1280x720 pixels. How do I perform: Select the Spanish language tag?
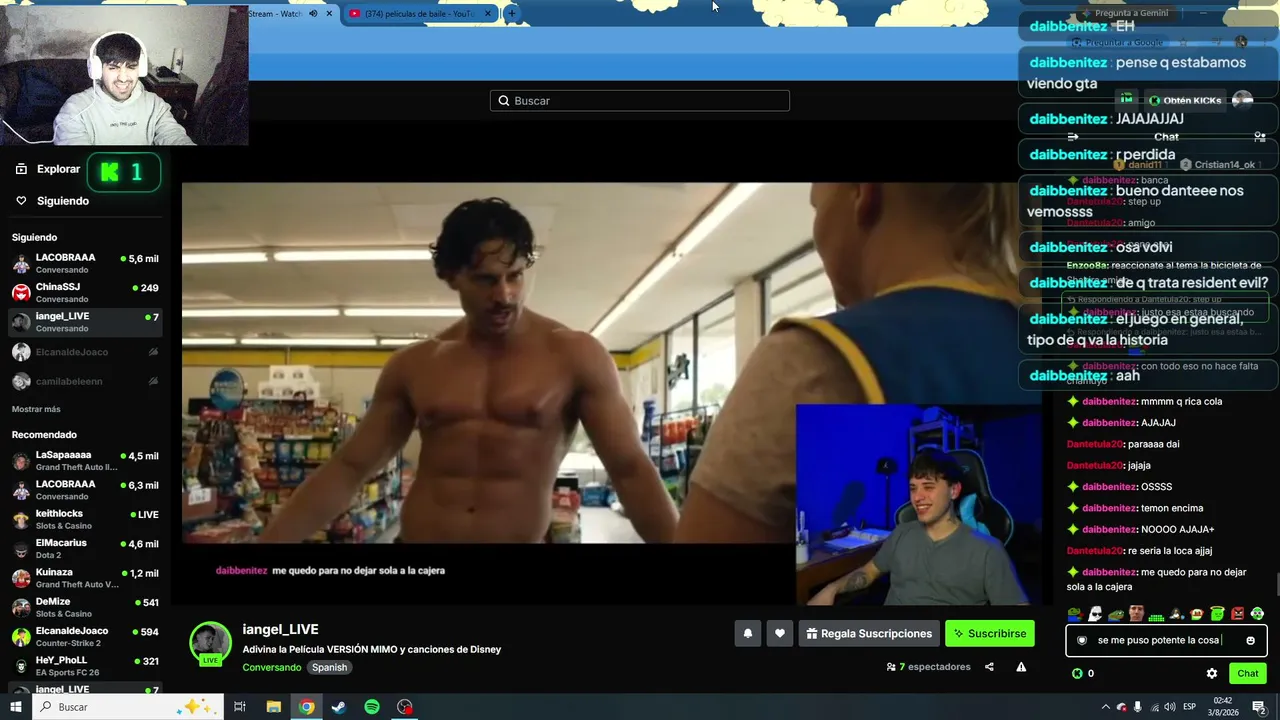point(329,667)
